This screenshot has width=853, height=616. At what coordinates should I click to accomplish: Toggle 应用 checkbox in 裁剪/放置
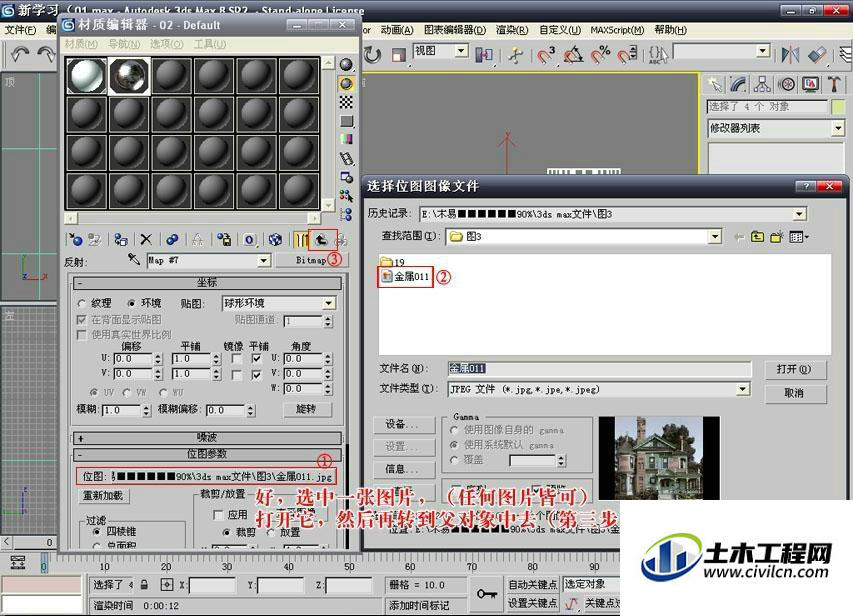coord(219,514)
